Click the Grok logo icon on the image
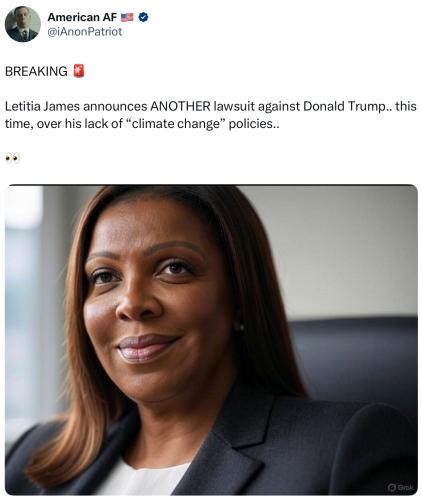 (x=392, y=487)
